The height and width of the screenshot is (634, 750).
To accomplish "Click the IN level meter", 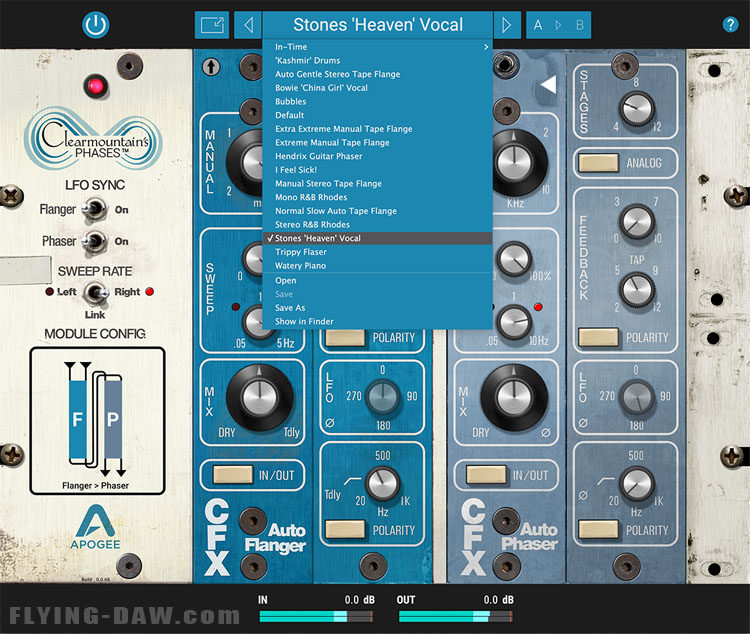I will tap(316, 616).
